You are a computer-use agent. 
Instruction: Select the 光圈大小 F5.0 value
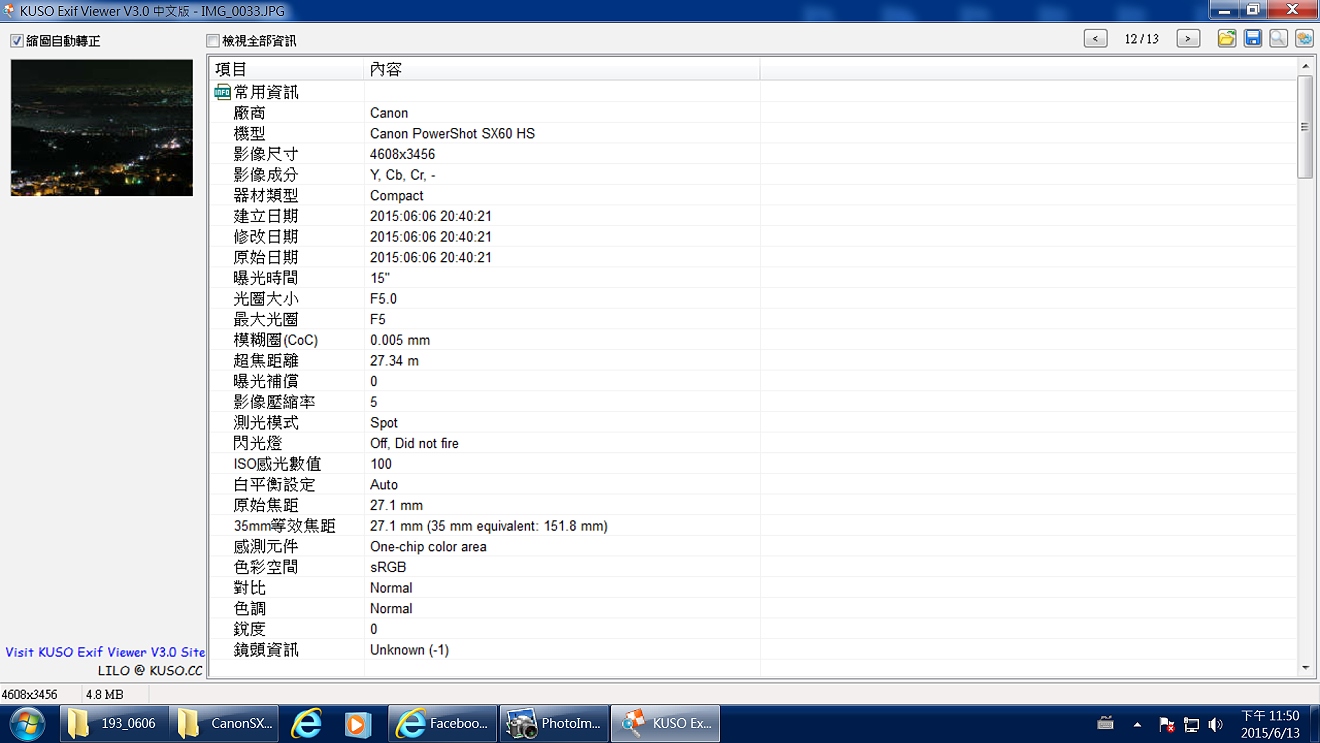coord(383,299)
